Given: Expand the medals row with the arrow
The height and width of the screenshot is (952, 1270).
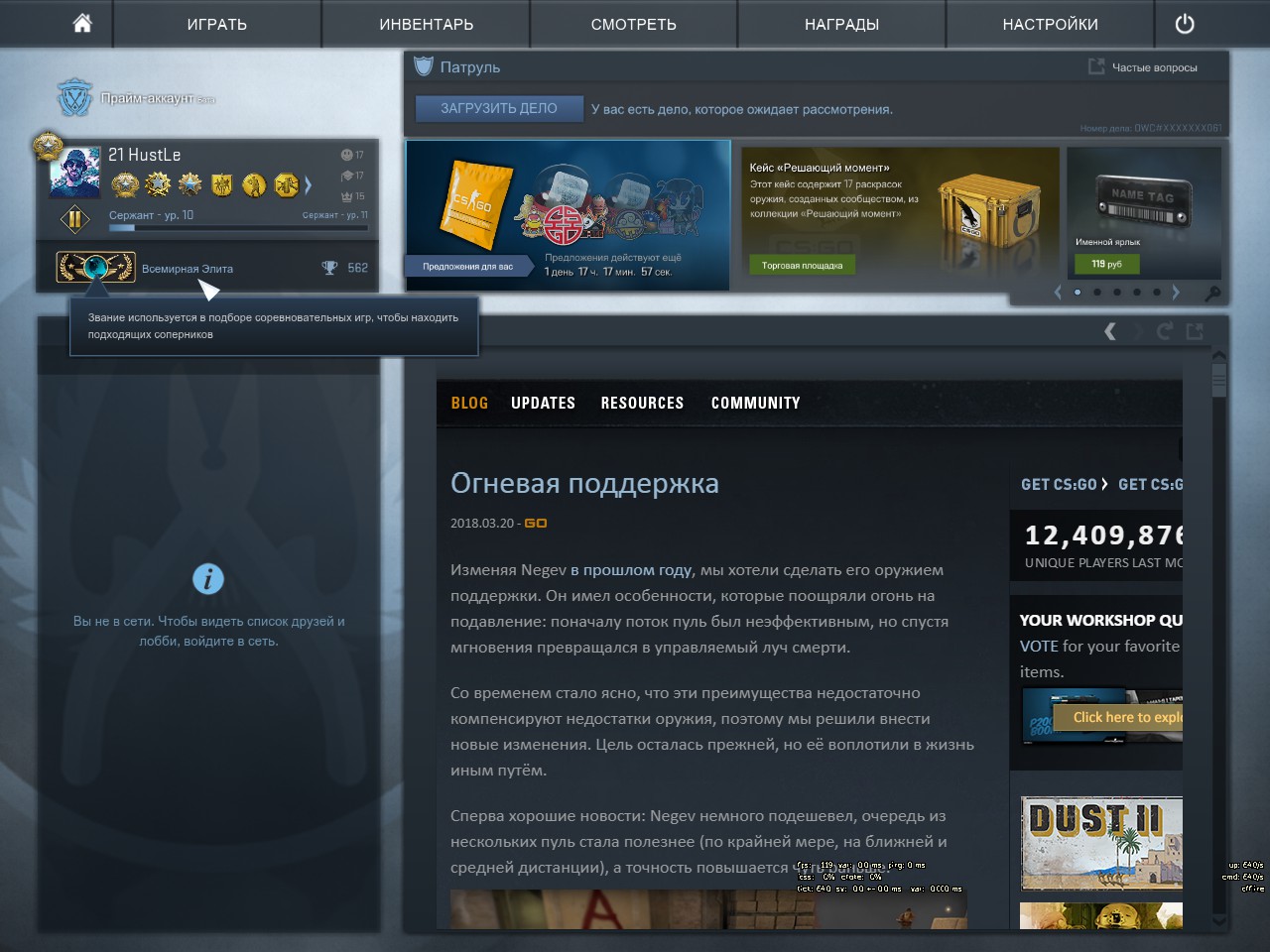Looking at the screenshot, I should (309, 184).
